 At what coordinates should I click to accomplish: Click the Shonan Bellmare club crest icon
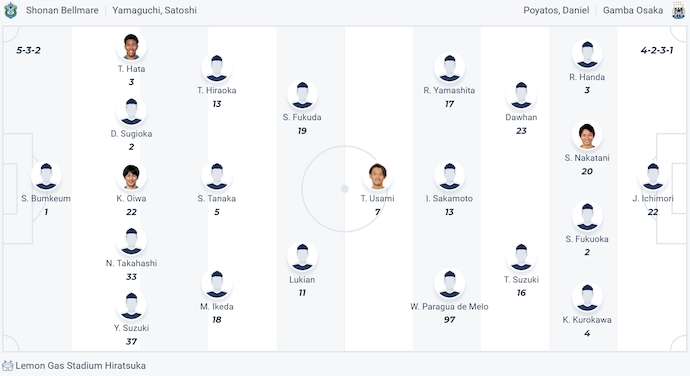[x=11, y=10]
